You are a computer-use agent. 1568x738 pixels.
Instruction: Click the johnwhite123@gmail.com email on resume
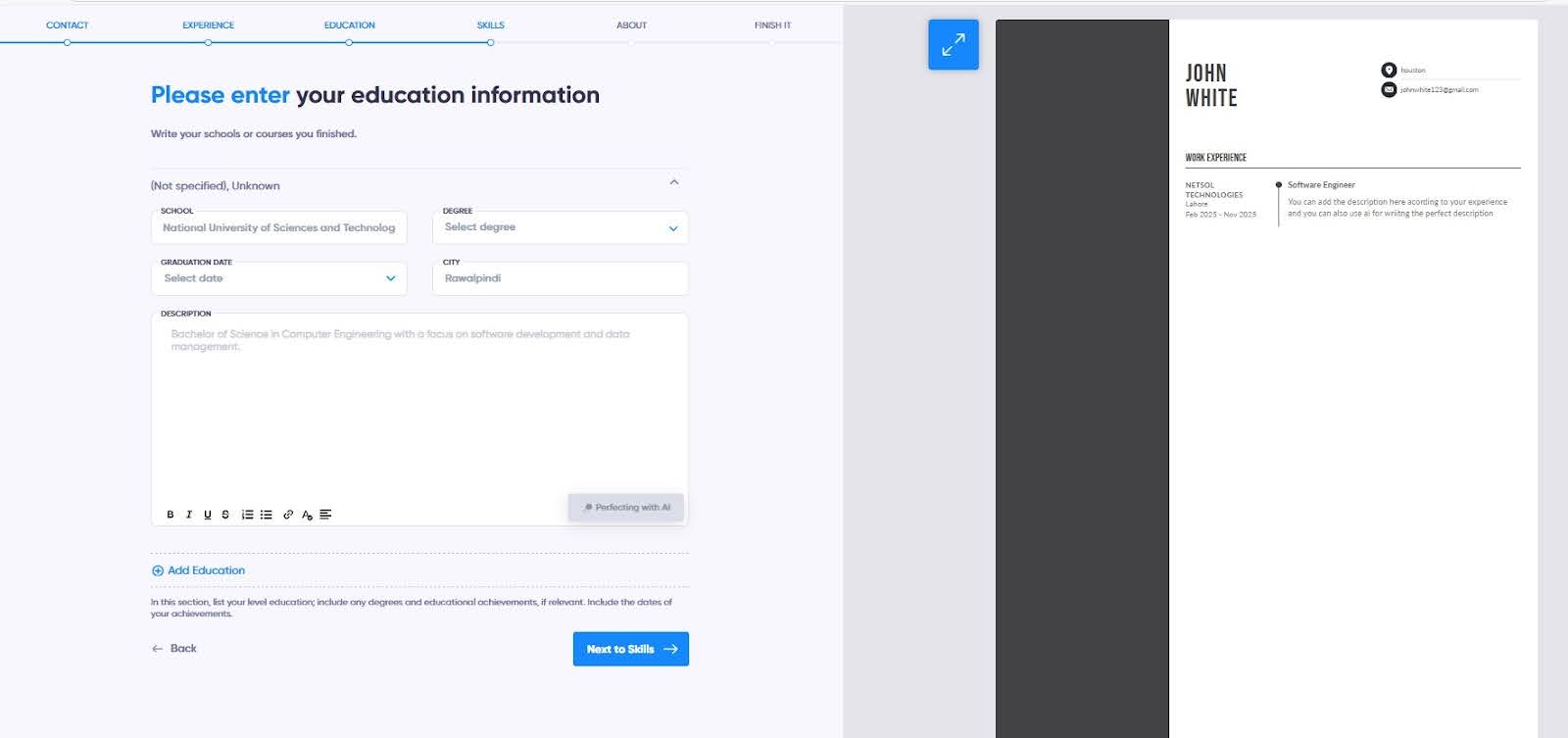tap(1440, 89)
